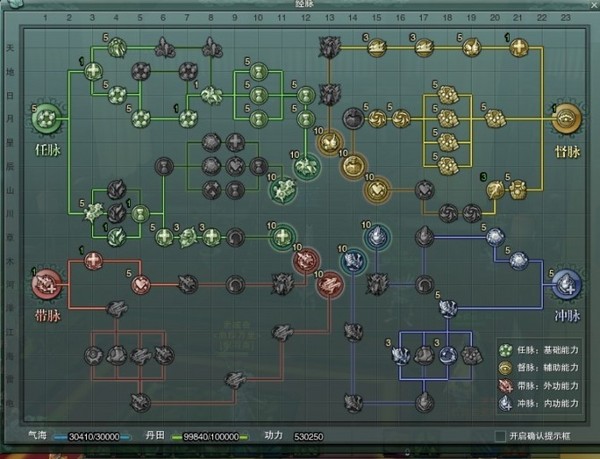Click the green cross node marked level 10
This screenshot has height=459, width=600.
pyautogui.click(x=283, y=237)
